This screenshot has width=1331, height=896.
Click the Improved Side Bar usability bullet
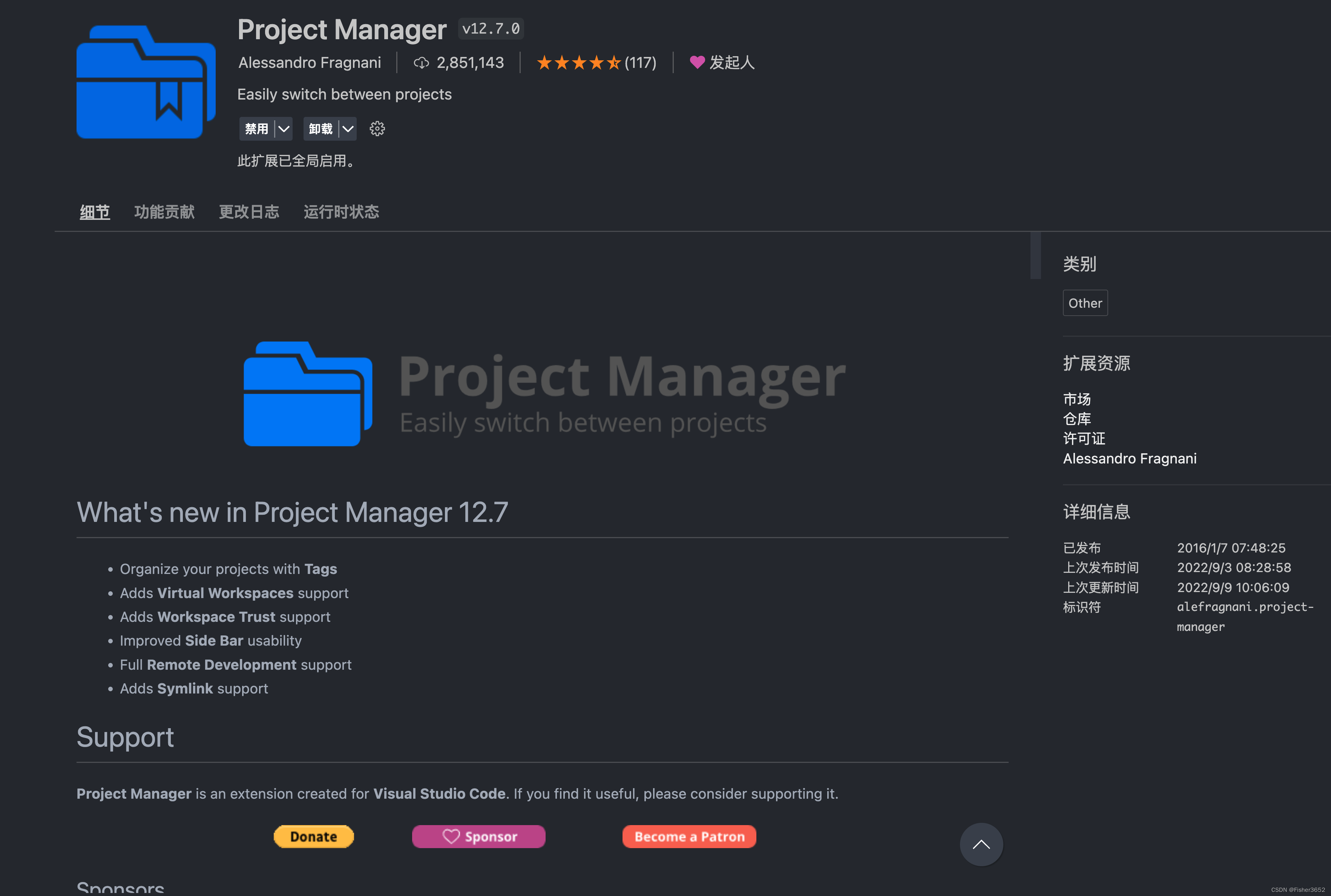[x=211, y=641]
